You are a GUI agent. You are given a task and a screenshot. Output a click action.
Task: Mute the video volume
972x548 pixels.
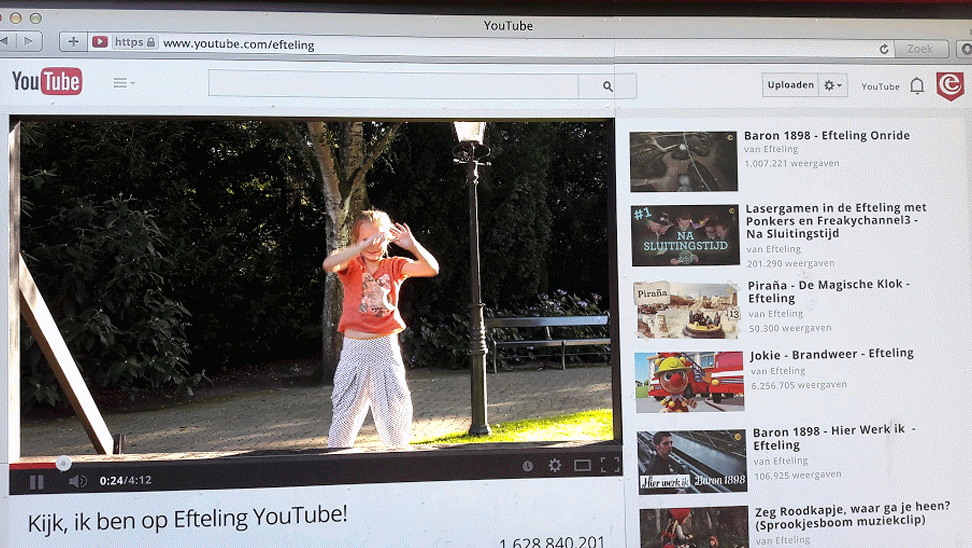(x=77, y=481)
